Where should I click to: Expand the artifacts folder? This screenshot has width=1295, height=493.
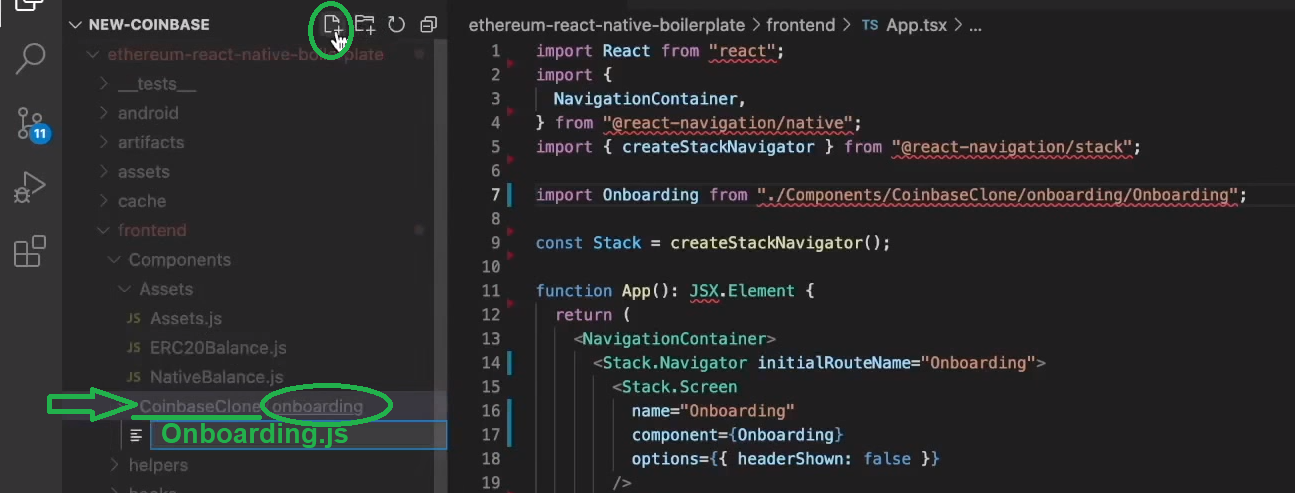pos(151,142)
